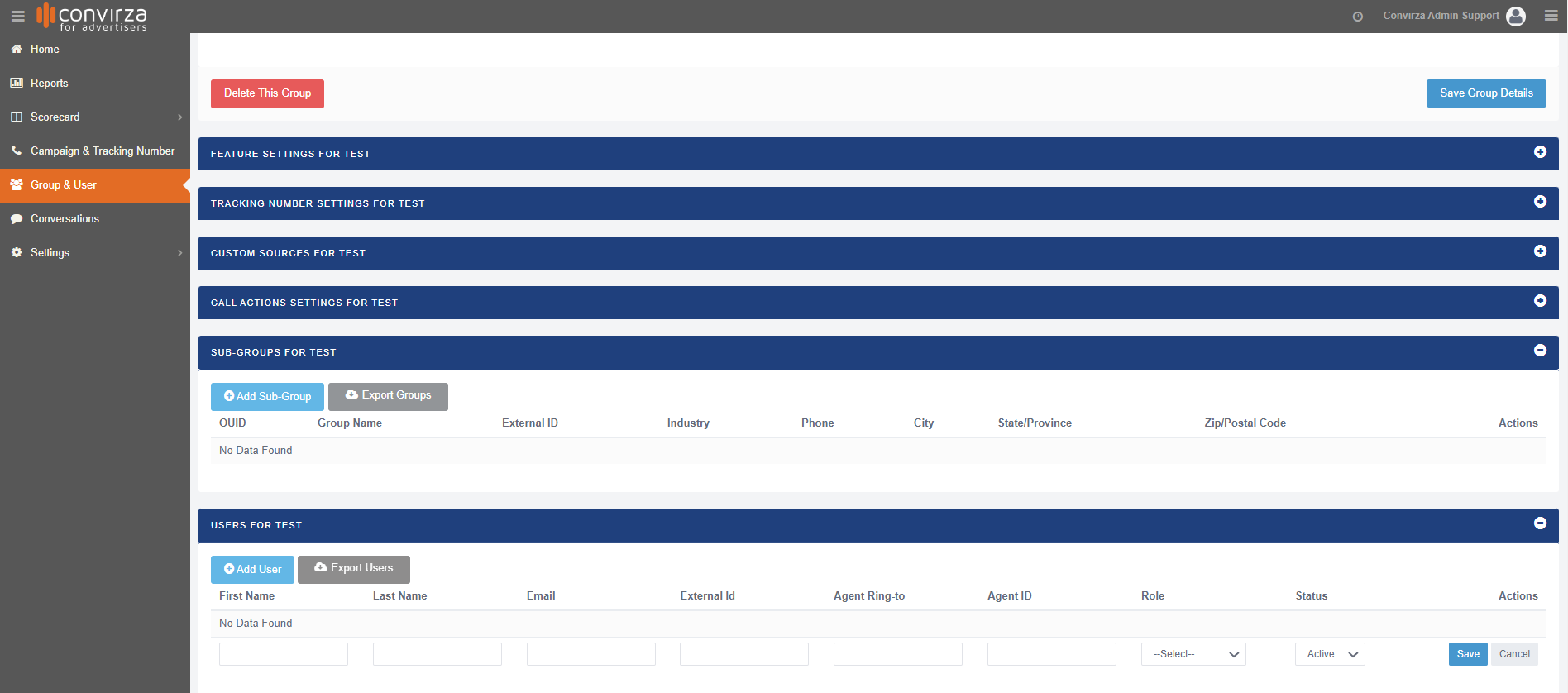Click the Reports chart icon
Image resolution: width=1568 pixels, height=693 pixels.
pos(17,84)
